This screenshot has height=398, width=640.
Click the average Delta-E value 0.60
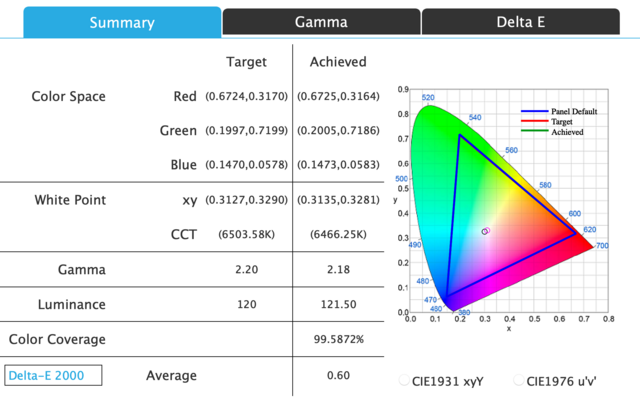coord(338,375)
